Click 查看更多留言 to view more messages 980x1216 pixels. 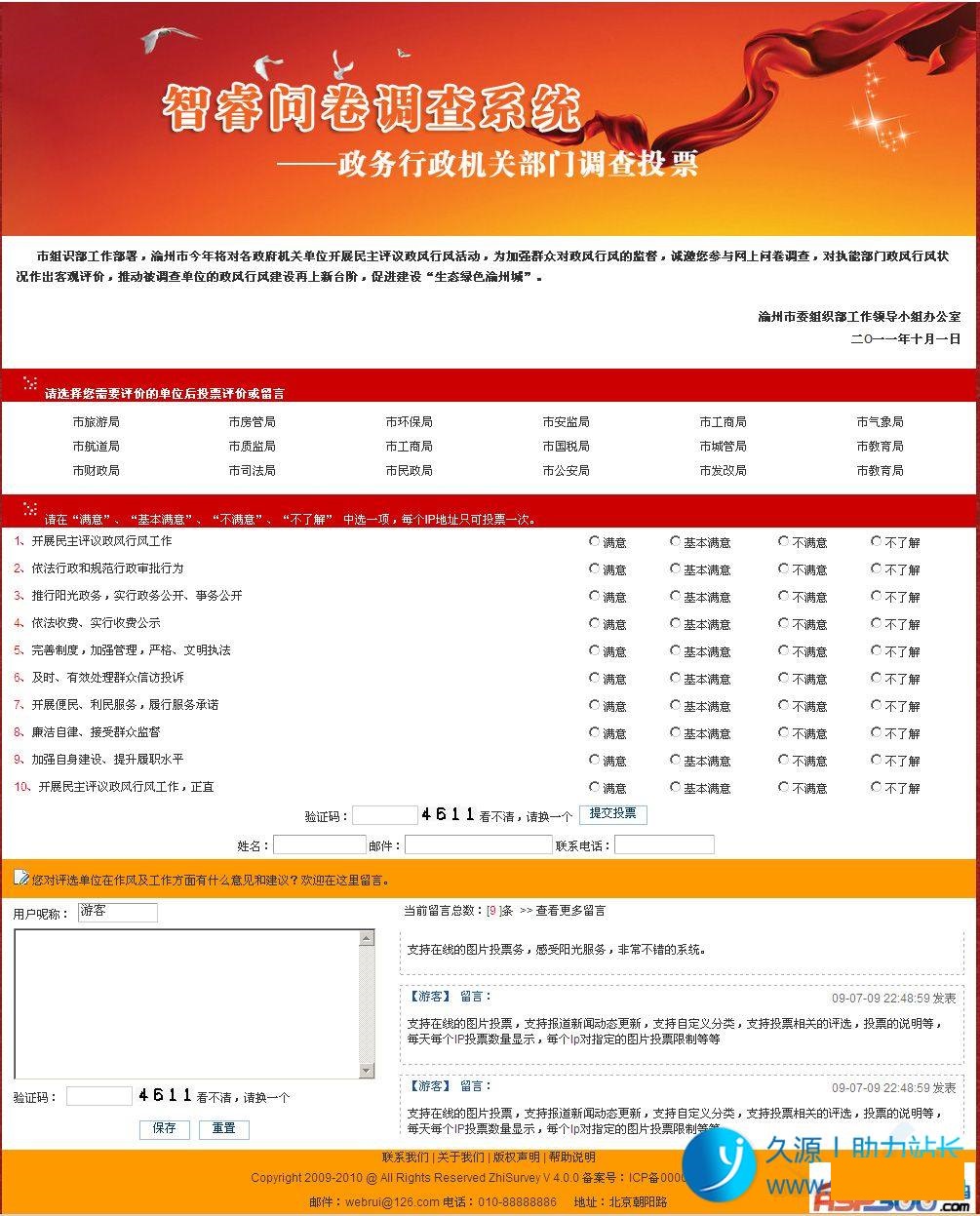coord(569,911)
